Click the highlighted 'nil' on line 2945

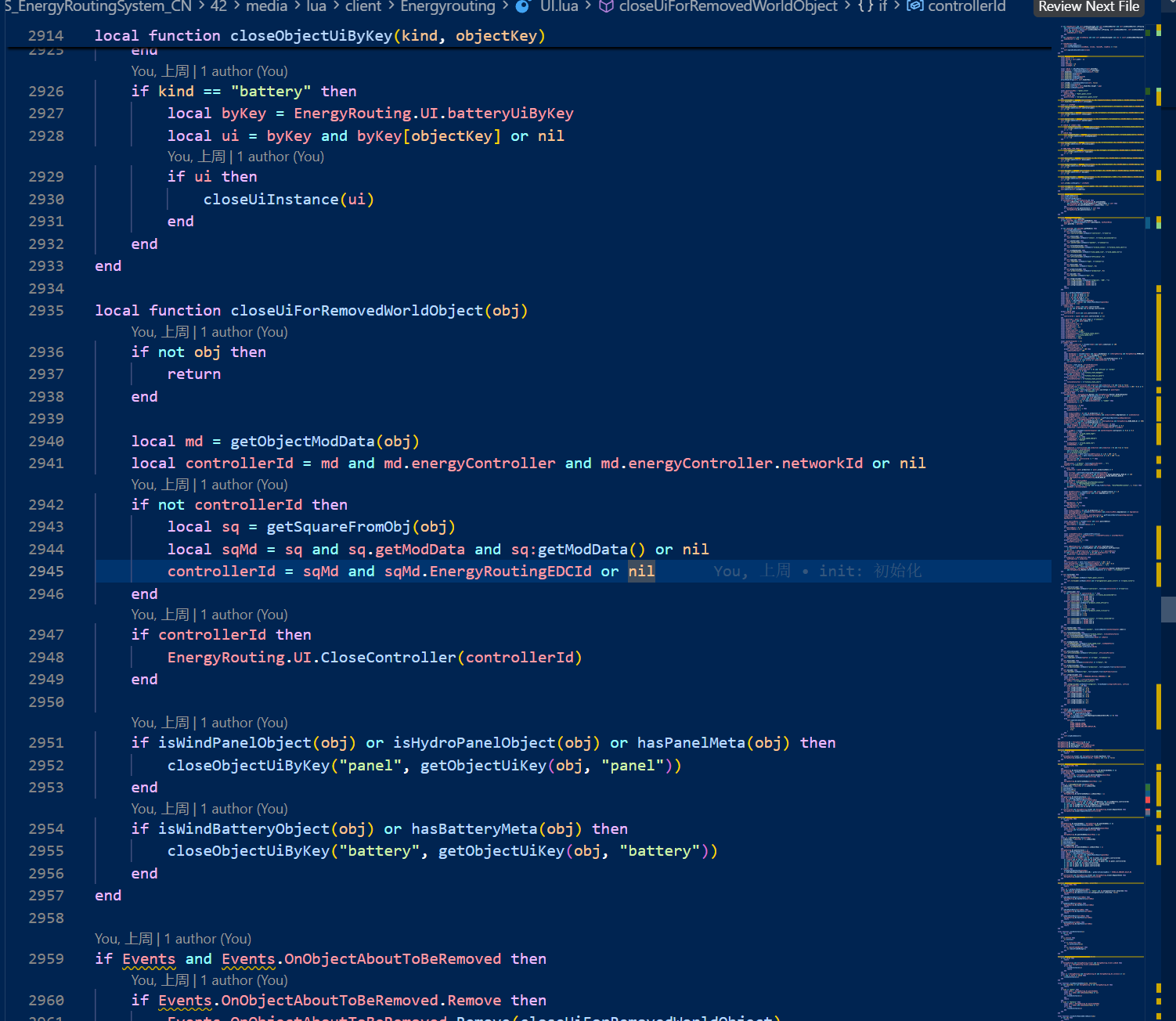(x=641, y=572)
